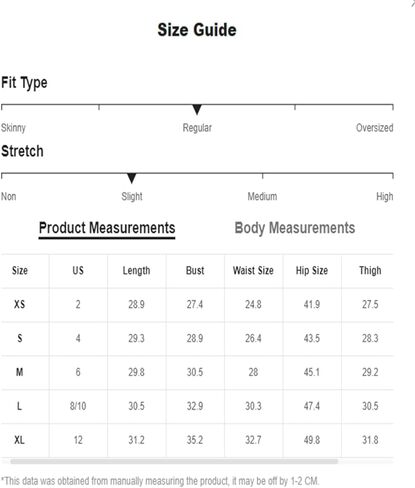415x488 pixels.
Task: Click the XS size row label
Action: tap(19, 304)
